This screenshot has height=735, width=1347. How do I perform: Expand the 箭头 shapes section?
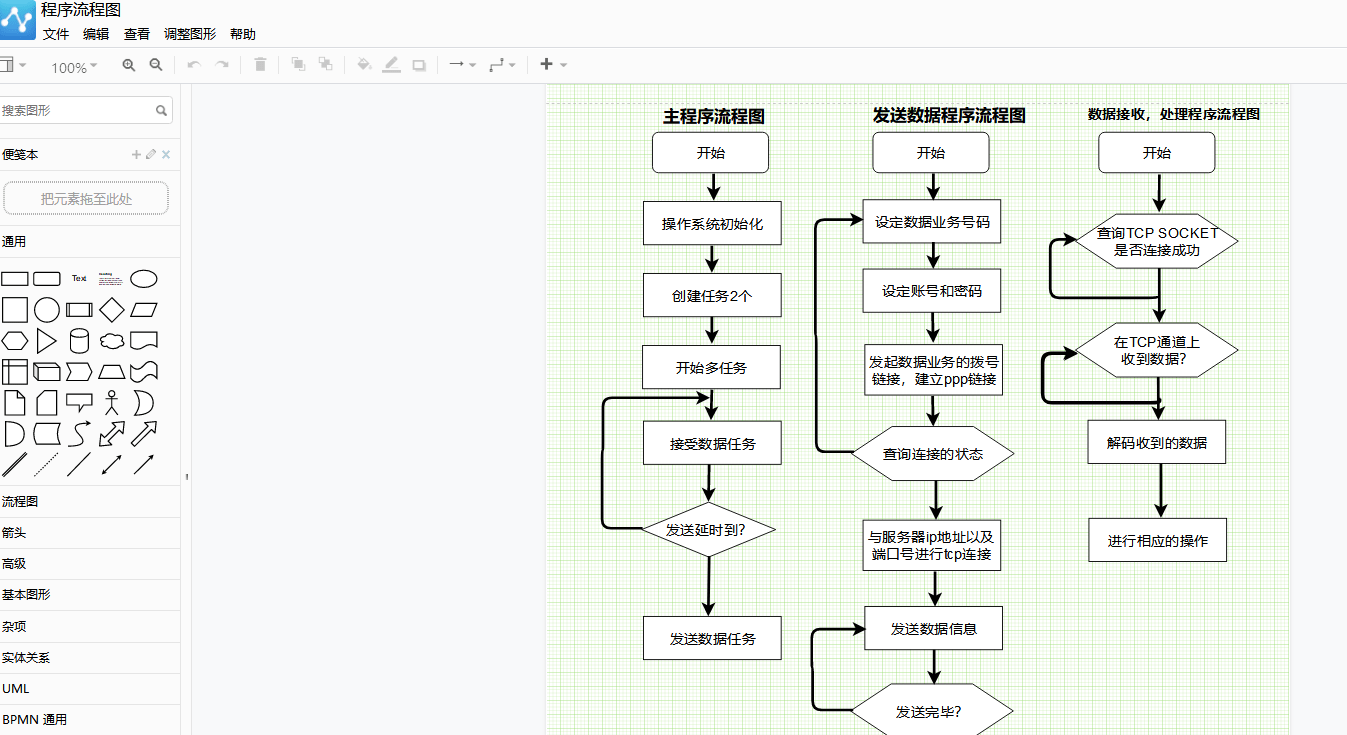pos(90,533)
